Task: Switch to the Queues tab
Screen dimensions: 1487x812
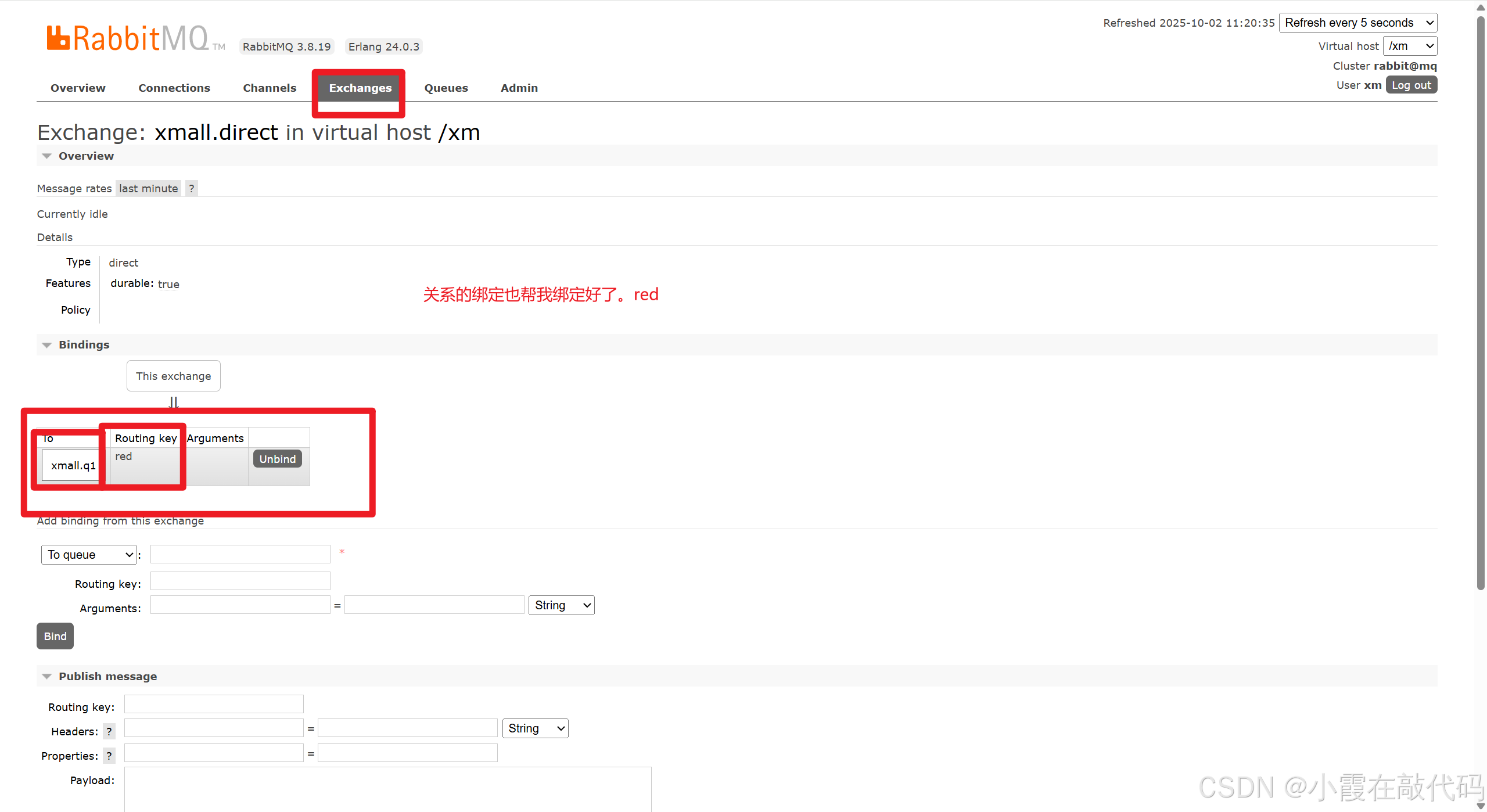Action: 446,88
